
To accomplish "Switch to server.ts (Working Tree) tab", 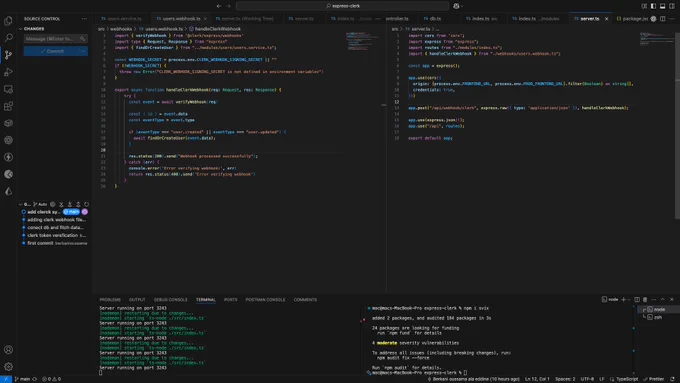I will click(245, 19).
